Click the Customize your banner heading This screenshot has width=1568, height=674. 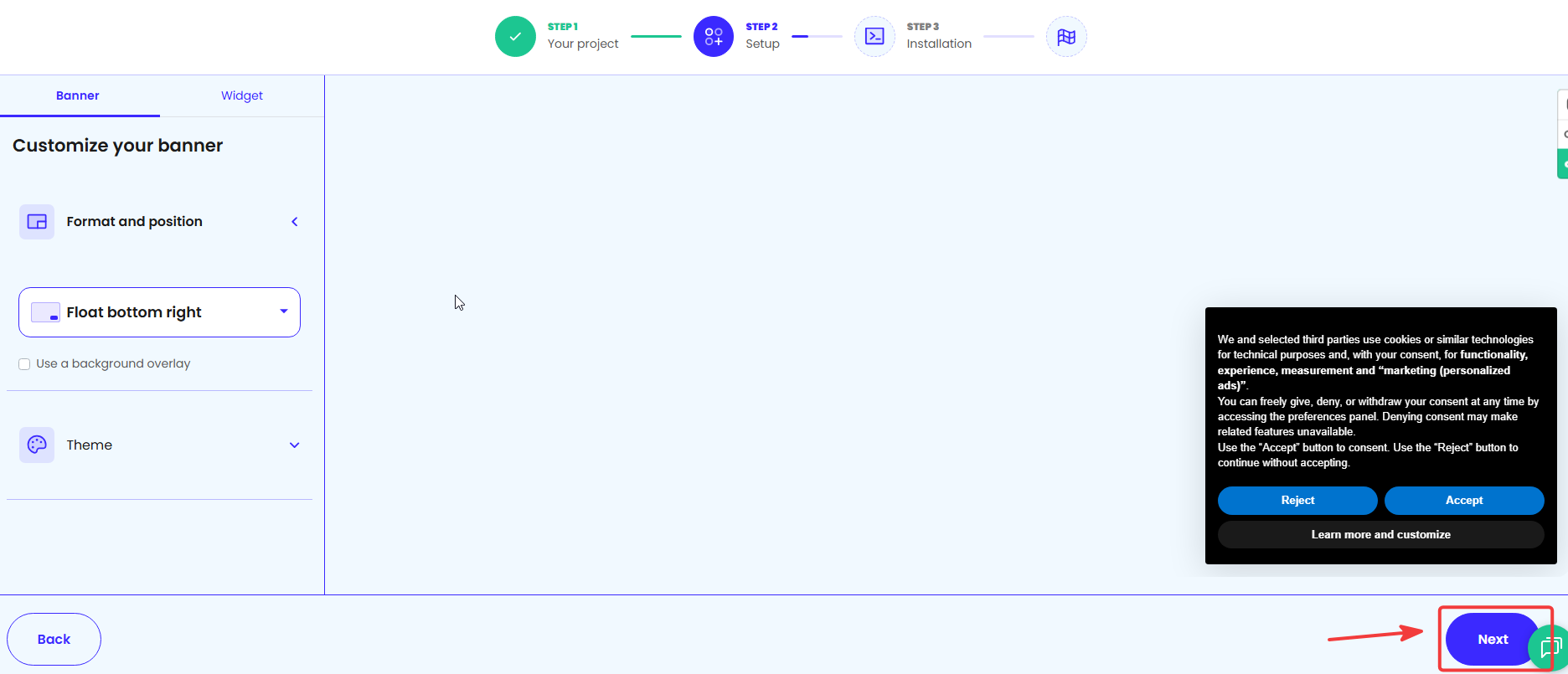118,146
